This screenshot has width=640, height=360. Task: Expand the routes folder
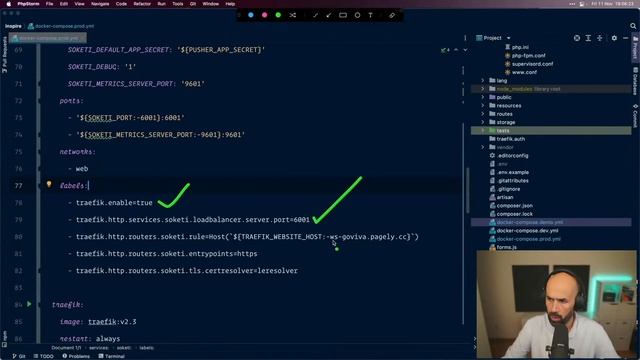coord(482,114)
